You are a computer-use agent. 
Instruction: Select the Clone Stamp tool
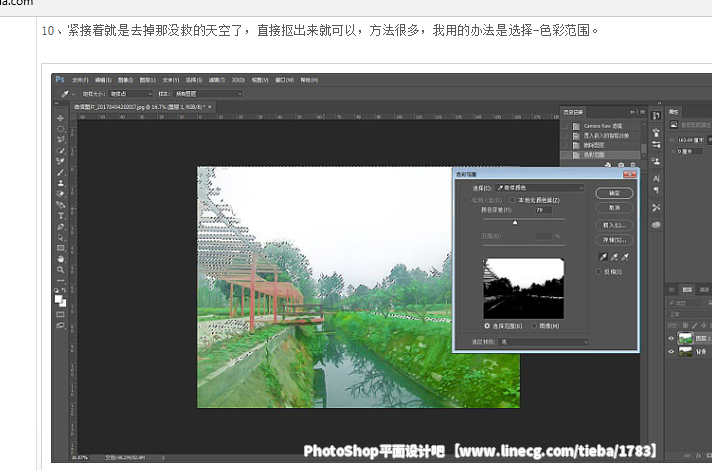coord(60,183)
